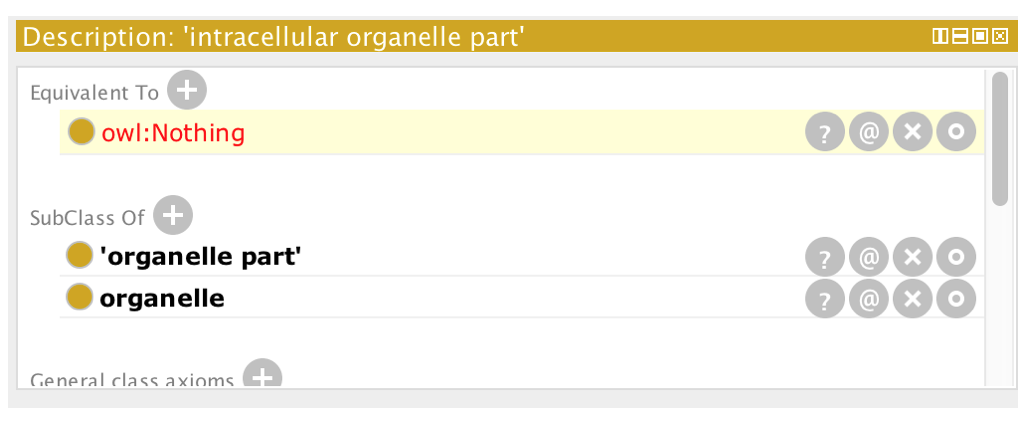The width and height of the screenshot is (1026, 422).
Task: Split the Description view vertically
Action: point(940,37)
